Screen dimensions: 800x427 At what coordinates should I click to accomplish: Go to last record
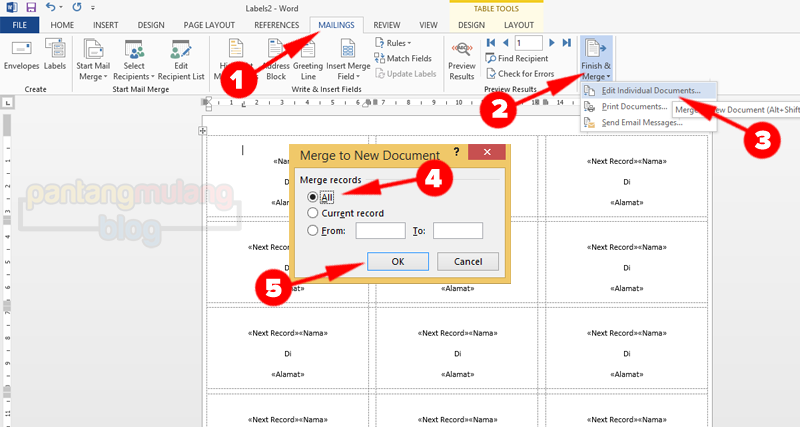(566, 43)
